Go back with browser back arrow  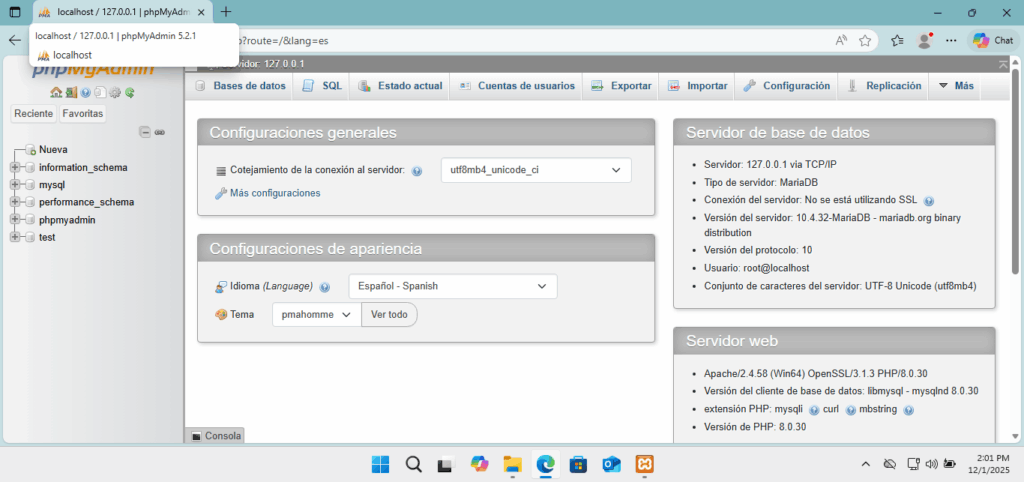14,40
